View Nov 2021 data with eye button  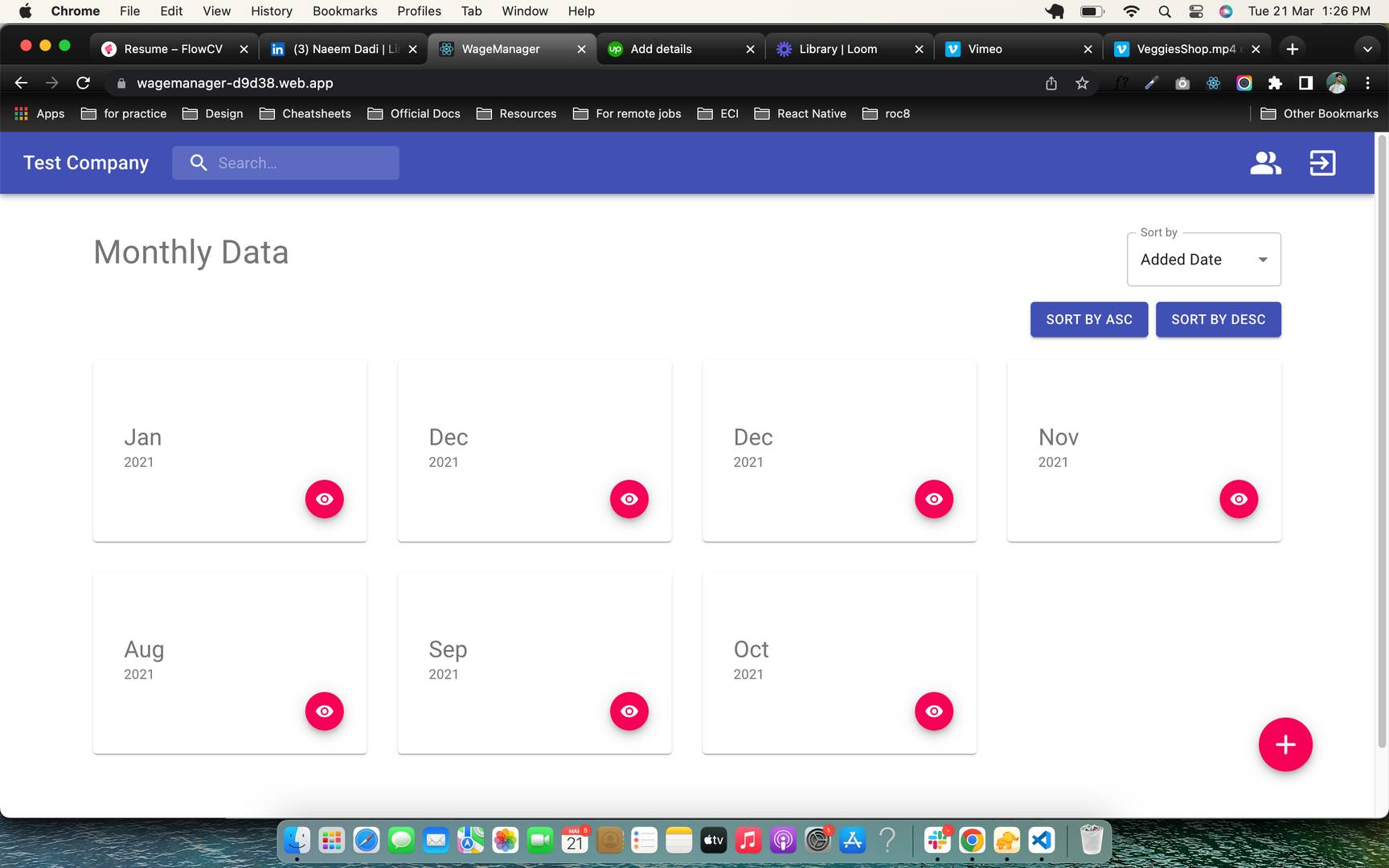1238,499
